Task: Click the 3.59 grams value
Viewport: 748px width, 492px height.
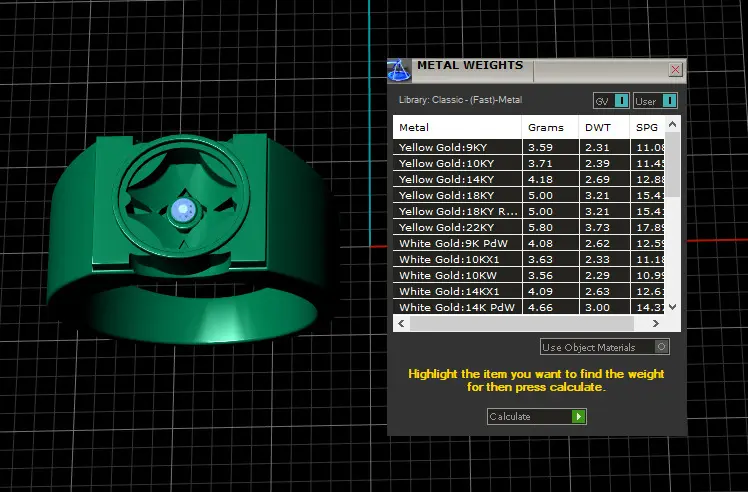Action: (540, 147)
